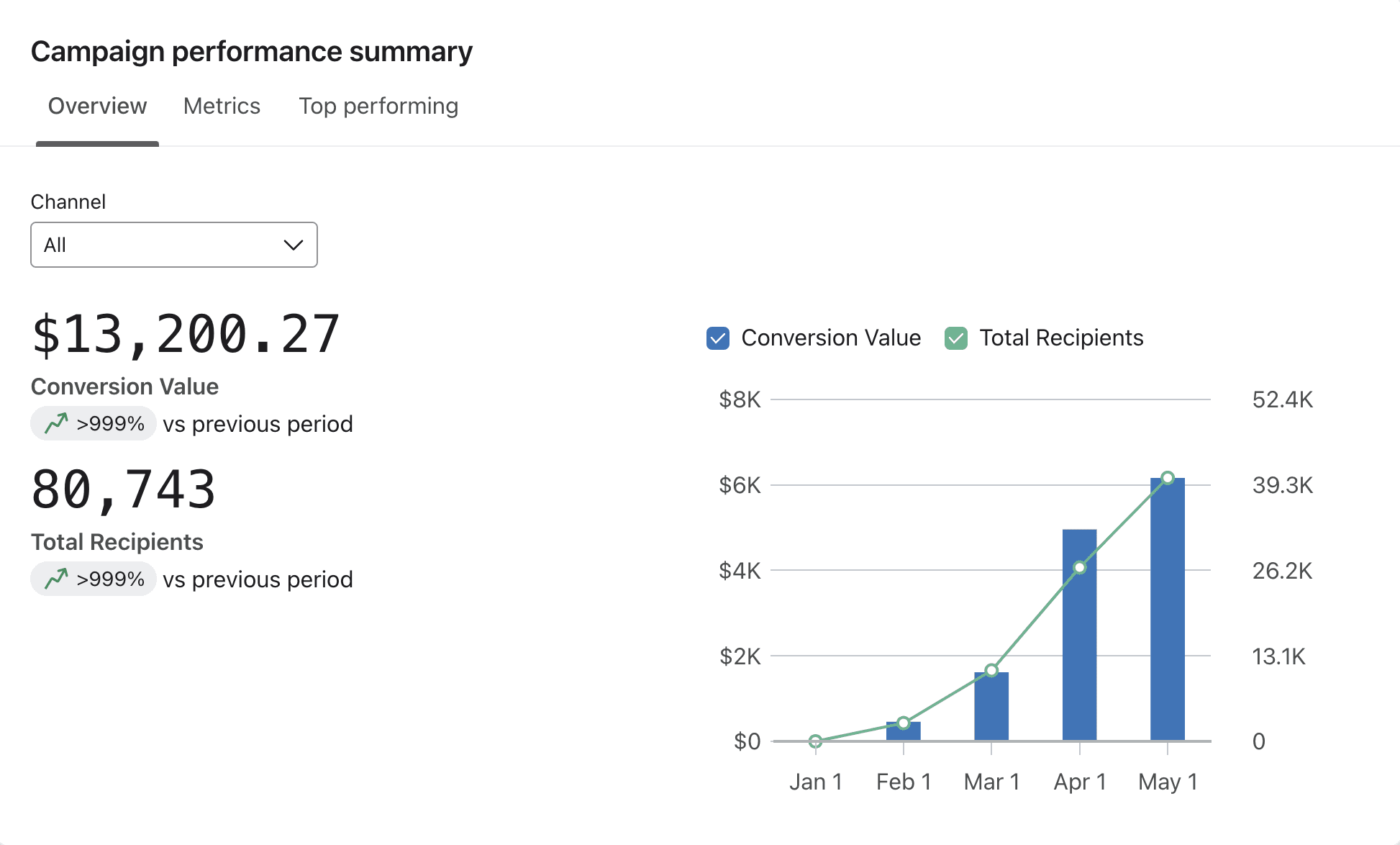Click the Total Recipients trend arrow icon
1400x845 pixels.
pos(56,579)
